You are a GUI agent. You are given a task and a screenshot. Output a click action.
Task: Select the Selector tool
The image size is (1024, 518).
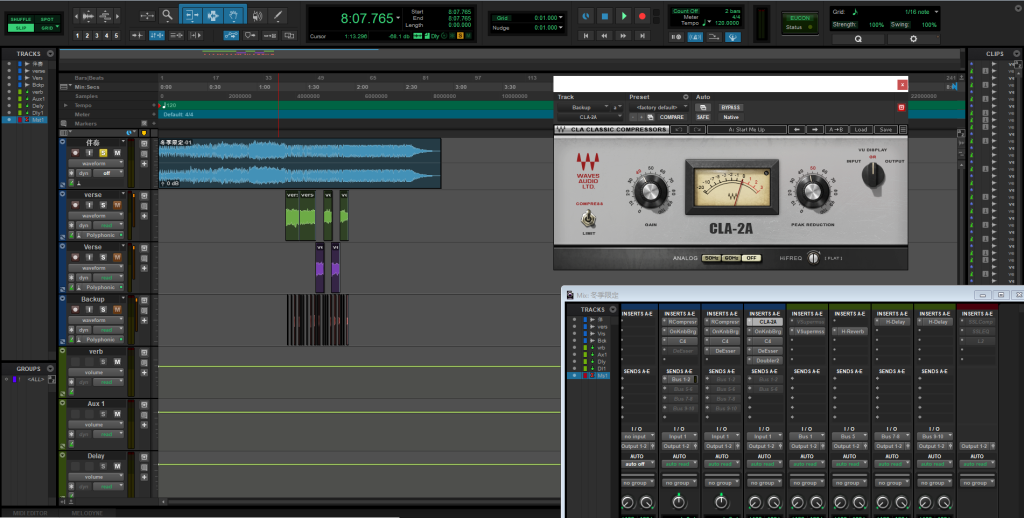[x=212, y=15]
